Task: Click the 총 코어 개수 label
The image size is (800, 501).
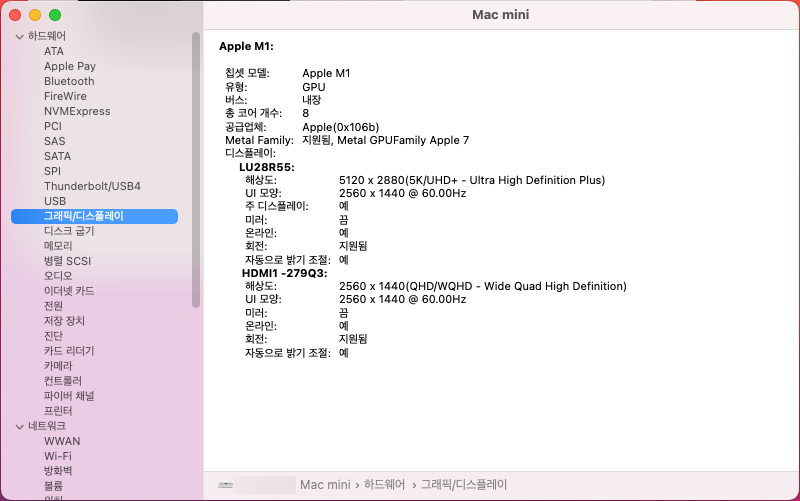Action: [253, 113]
